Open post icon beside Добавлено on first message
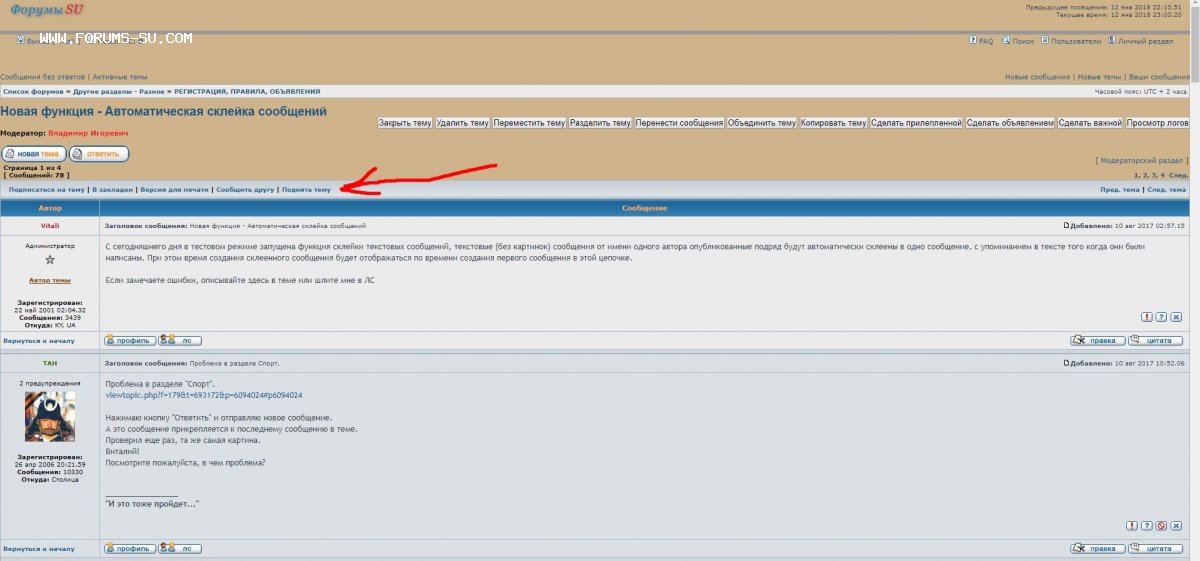 tap(1067, 225)
